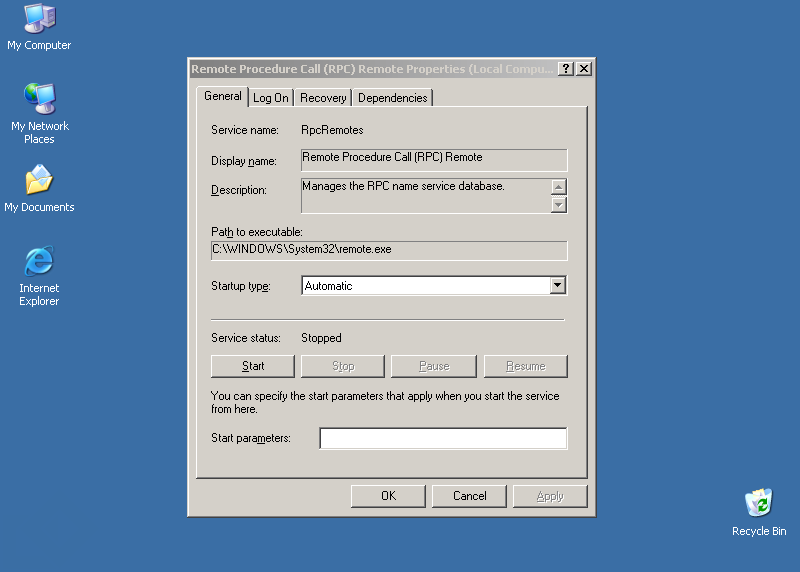This screenshot has width=800, height=572.
Task: Click the description scroll up arrow
Action: 559,187
